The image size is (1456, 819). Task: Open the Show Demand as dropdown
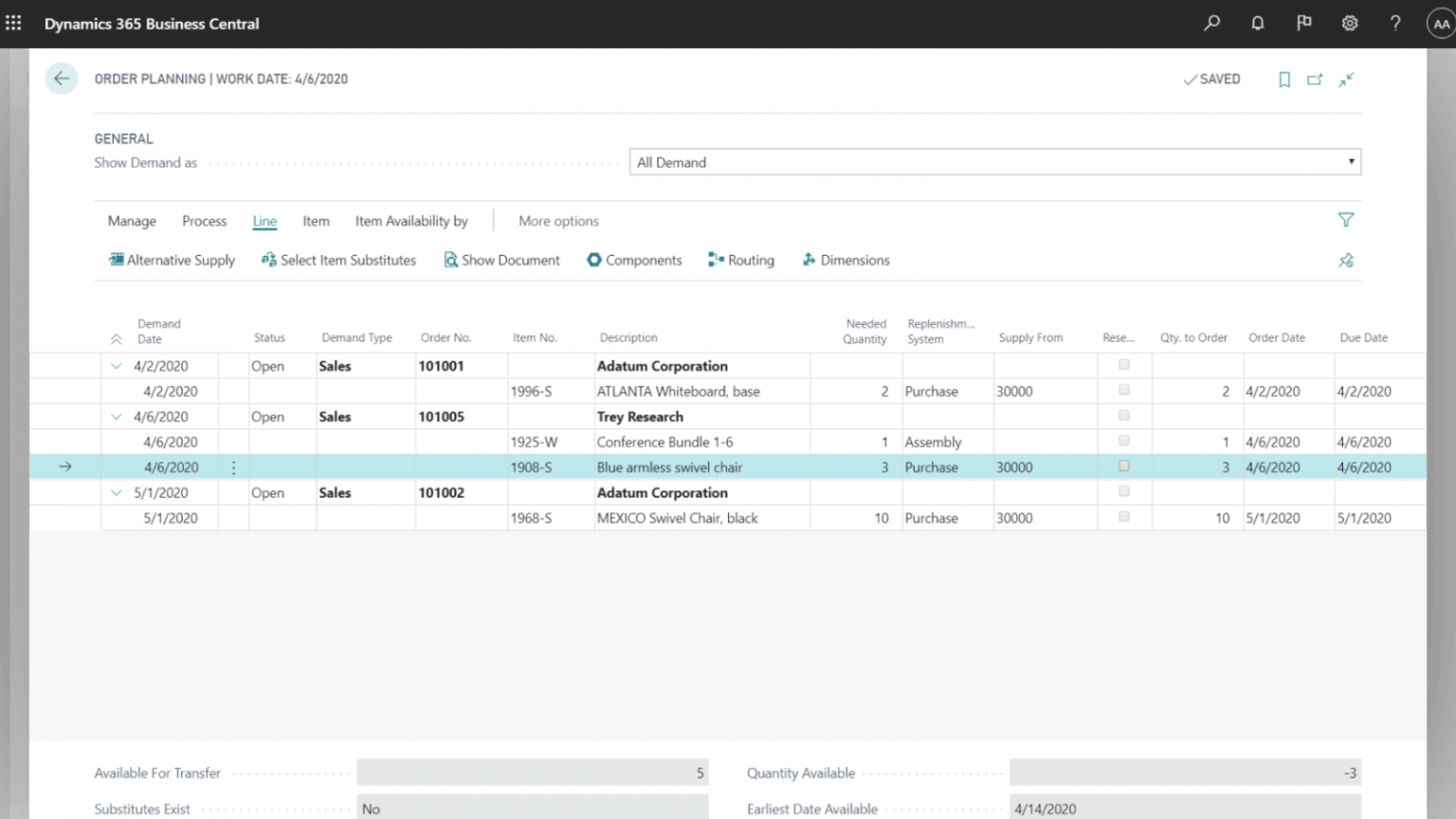(1351, 162)
